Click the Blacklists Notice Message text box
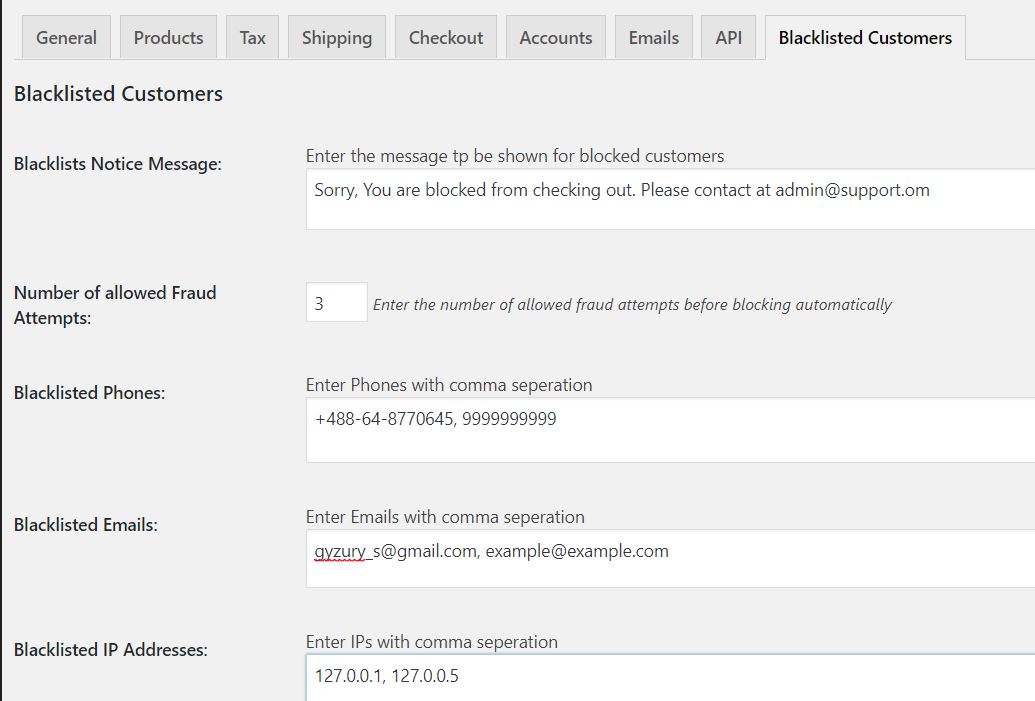Screen dimensions: 1035x701 [x=671, y=199]
